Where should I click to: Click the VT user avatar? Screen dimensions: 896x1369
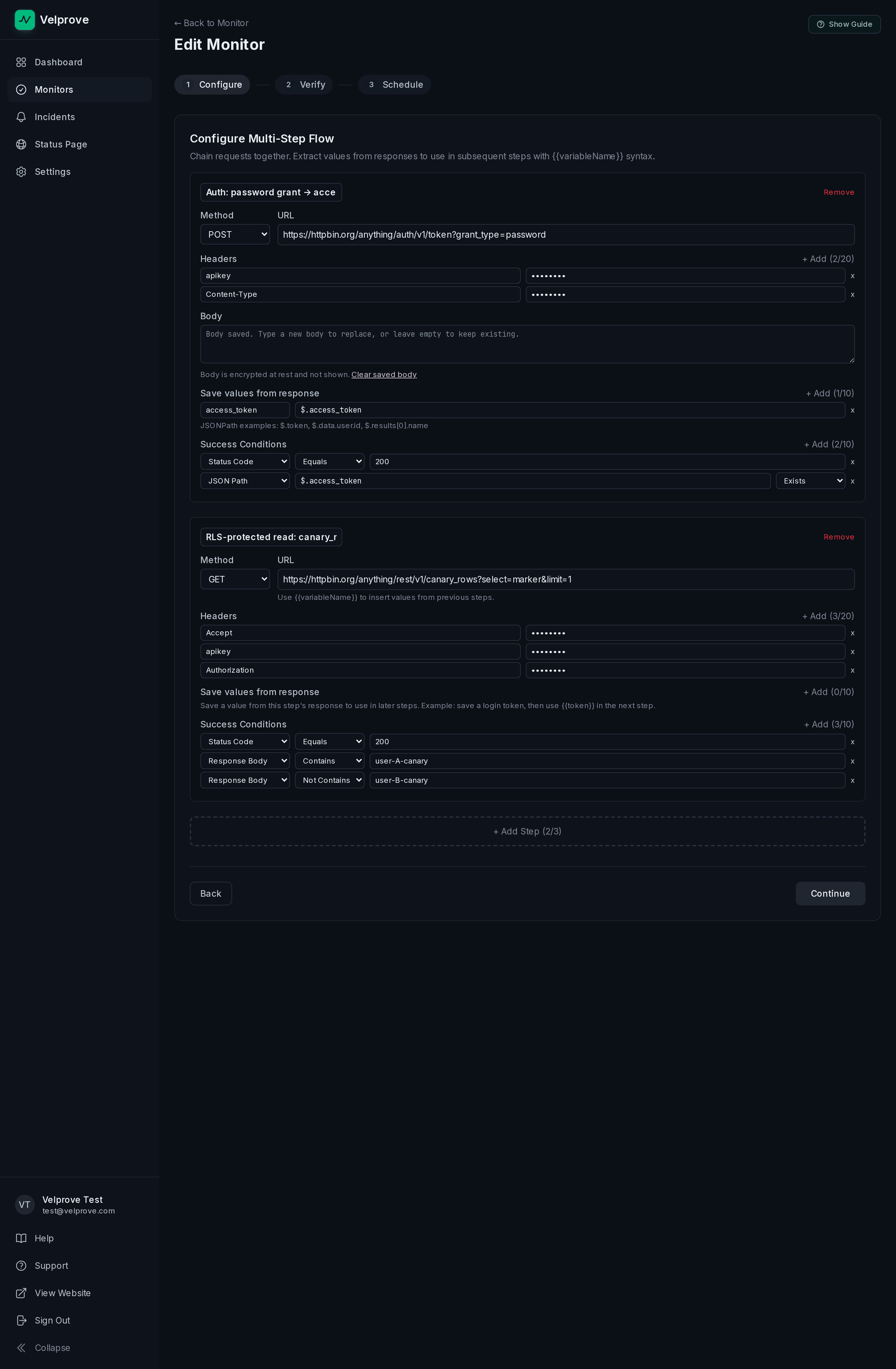click(x=25, y=1204)
